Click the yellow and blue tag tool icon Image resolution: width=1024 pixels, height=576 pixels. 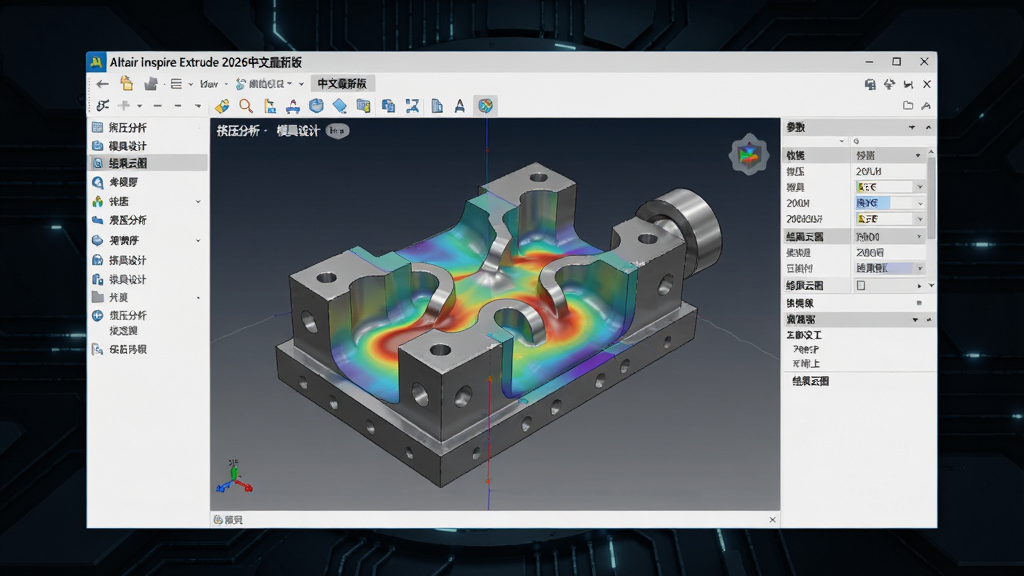pyautogui.click(x=222, y=106)
